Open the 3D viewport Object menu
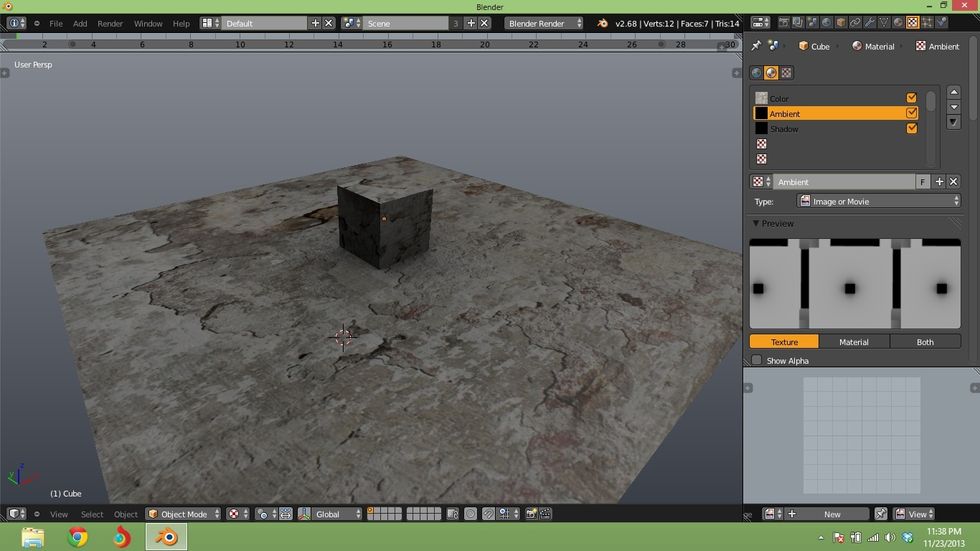The height and width of the screenshot is (551, 980). pyautogui.click(x=126, y=514)
